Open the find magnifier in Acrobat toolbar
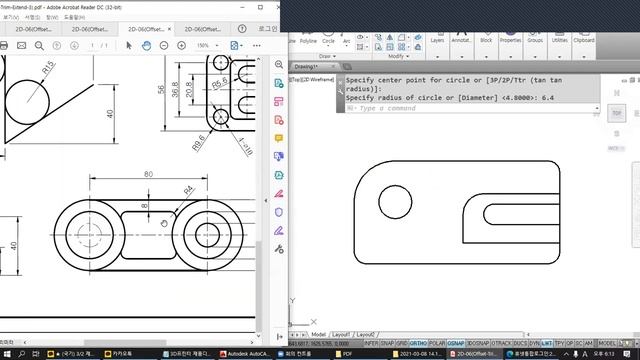The image size is (640, 360). tap(39, 45)
